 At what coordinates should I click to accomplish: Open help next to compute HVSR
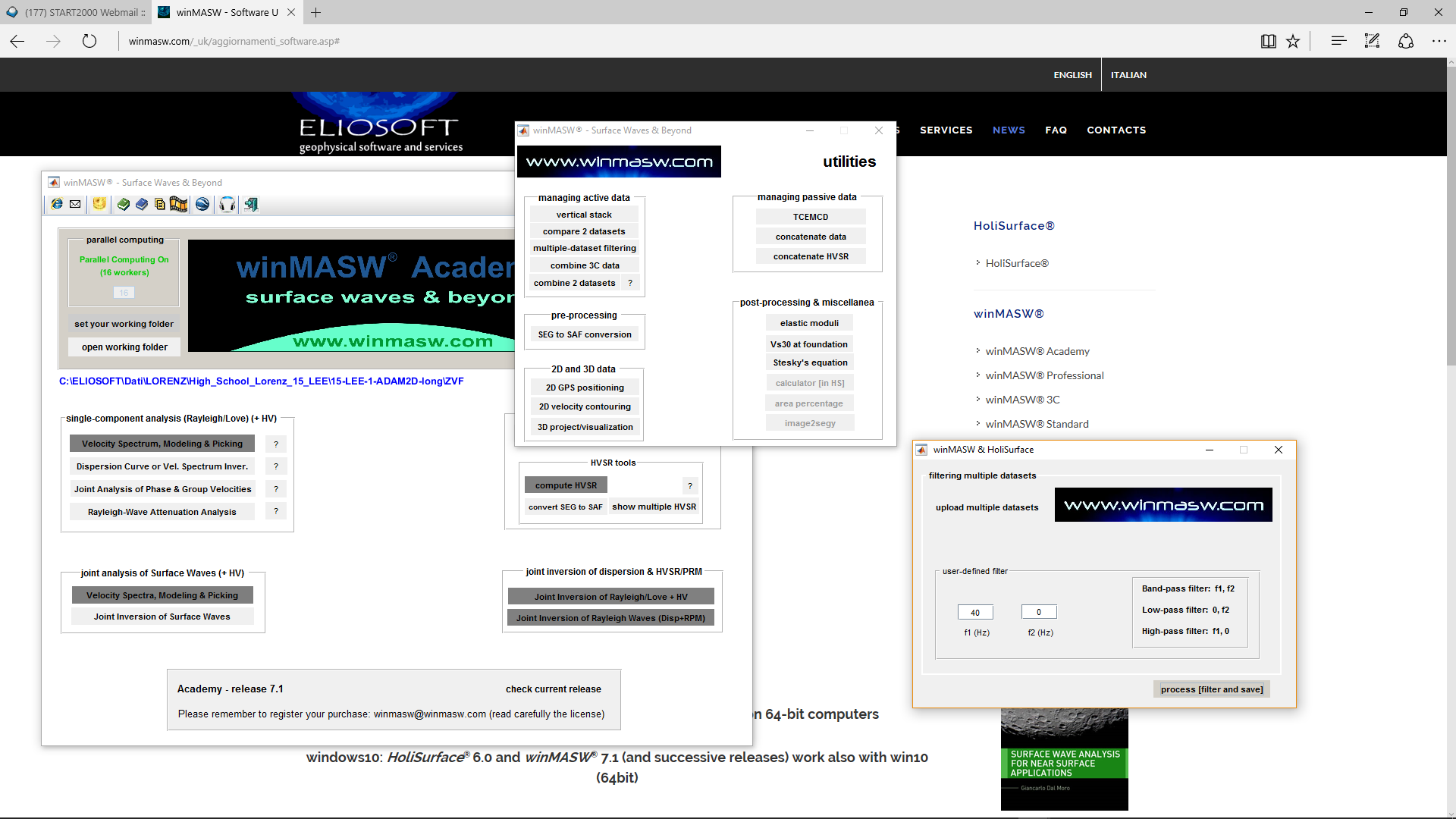point(690,486)
